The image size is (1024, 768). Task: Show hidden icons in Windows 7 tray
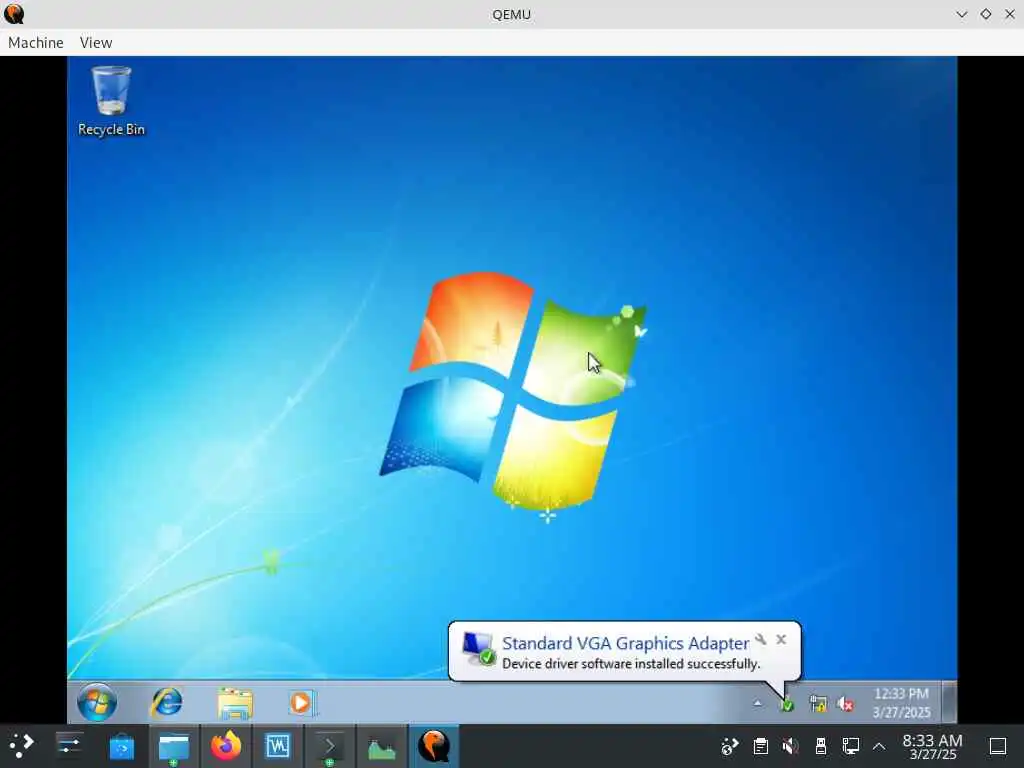(758, 703)
